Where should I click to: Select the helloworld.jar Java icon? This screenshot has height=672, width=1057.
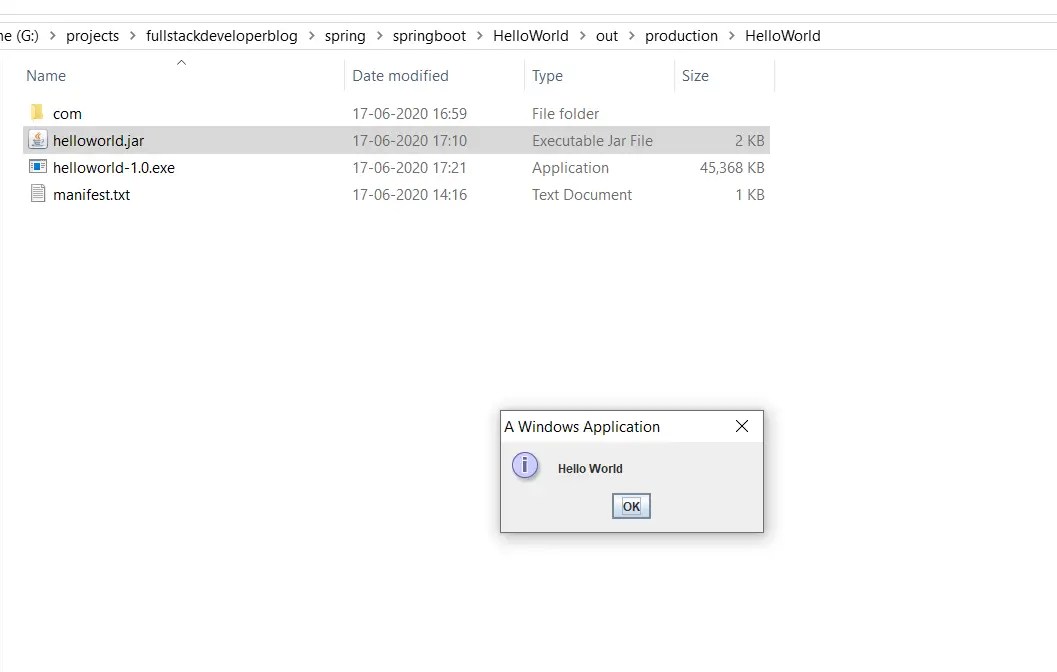tap(38, 140)
